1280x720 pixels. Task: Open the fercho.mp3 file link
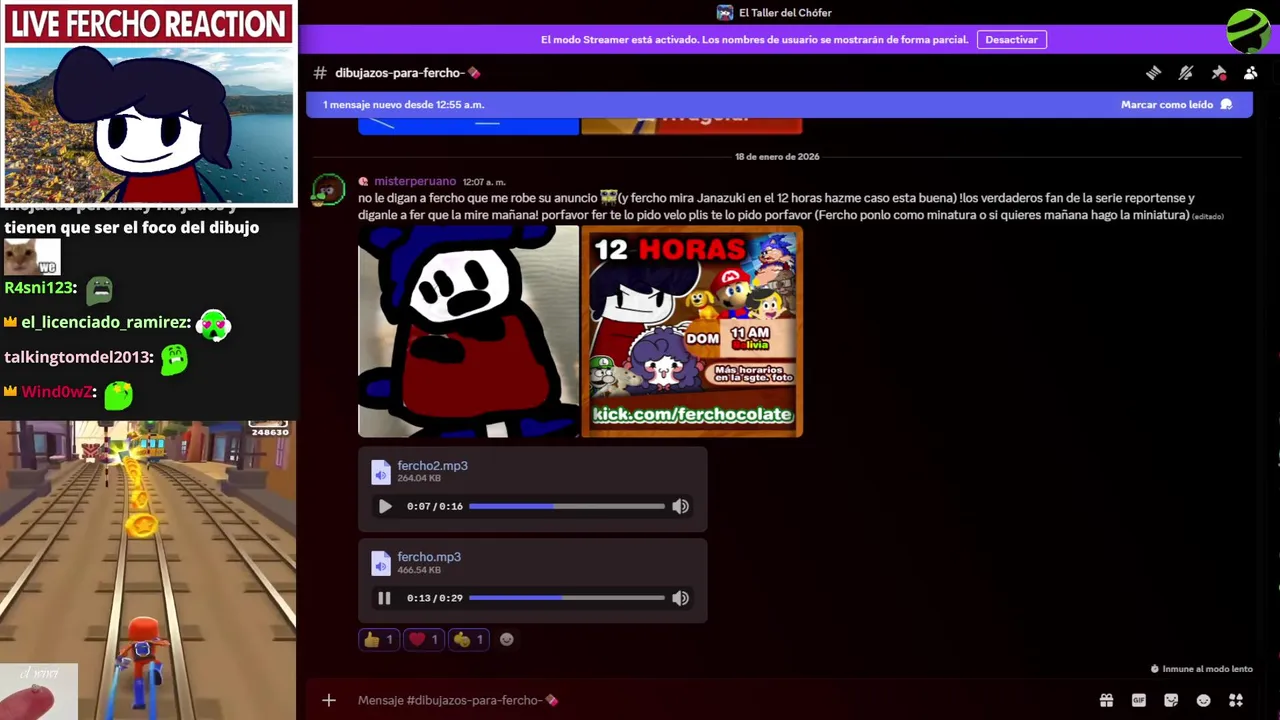pos(429,557)
